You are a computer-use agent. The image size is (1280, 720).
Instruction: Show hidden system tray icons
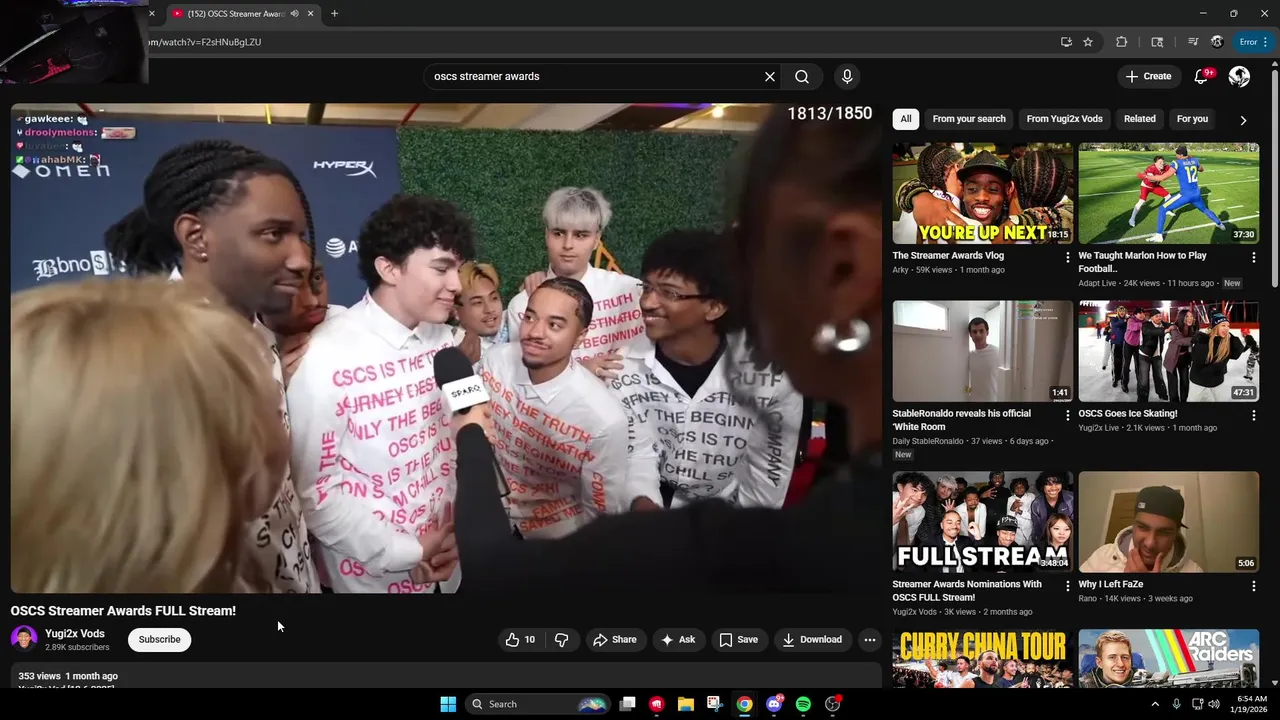coord(1155,704)
